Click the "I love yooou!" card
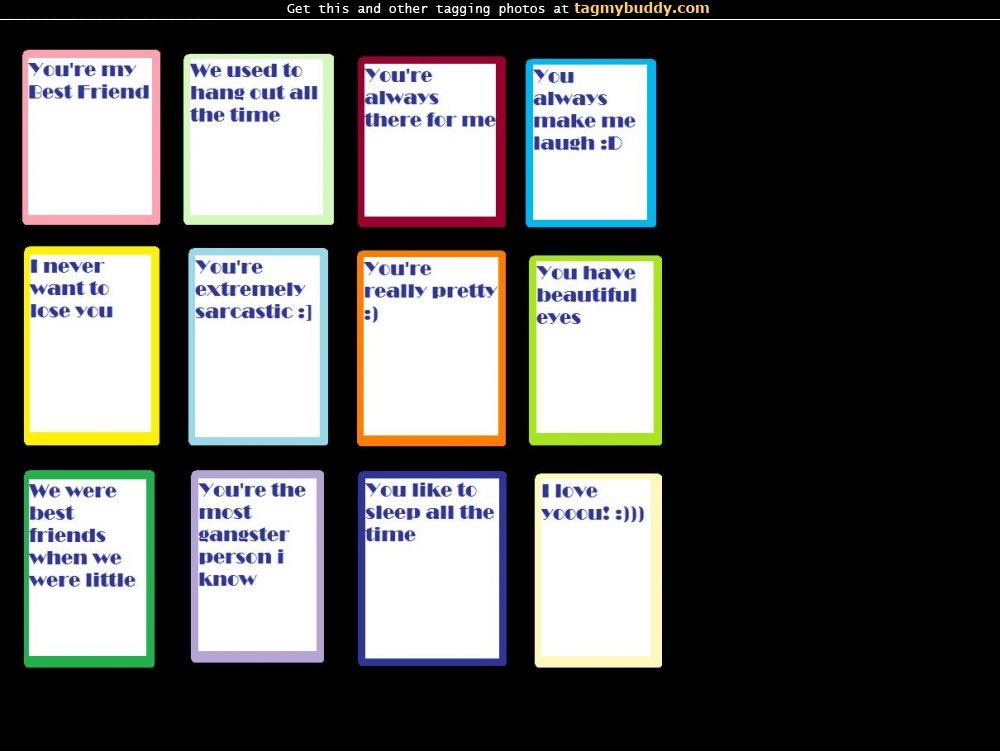The image size is (1000, 751). 598,571
